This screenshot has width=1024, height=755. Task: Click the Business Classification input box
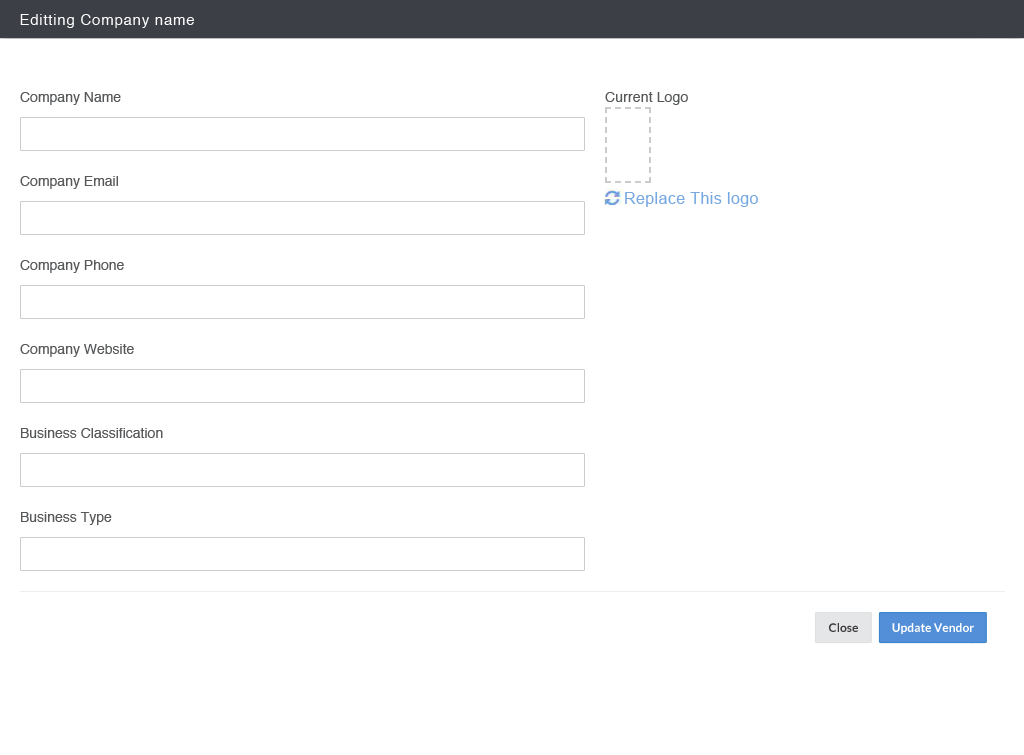tap(302, 470)
